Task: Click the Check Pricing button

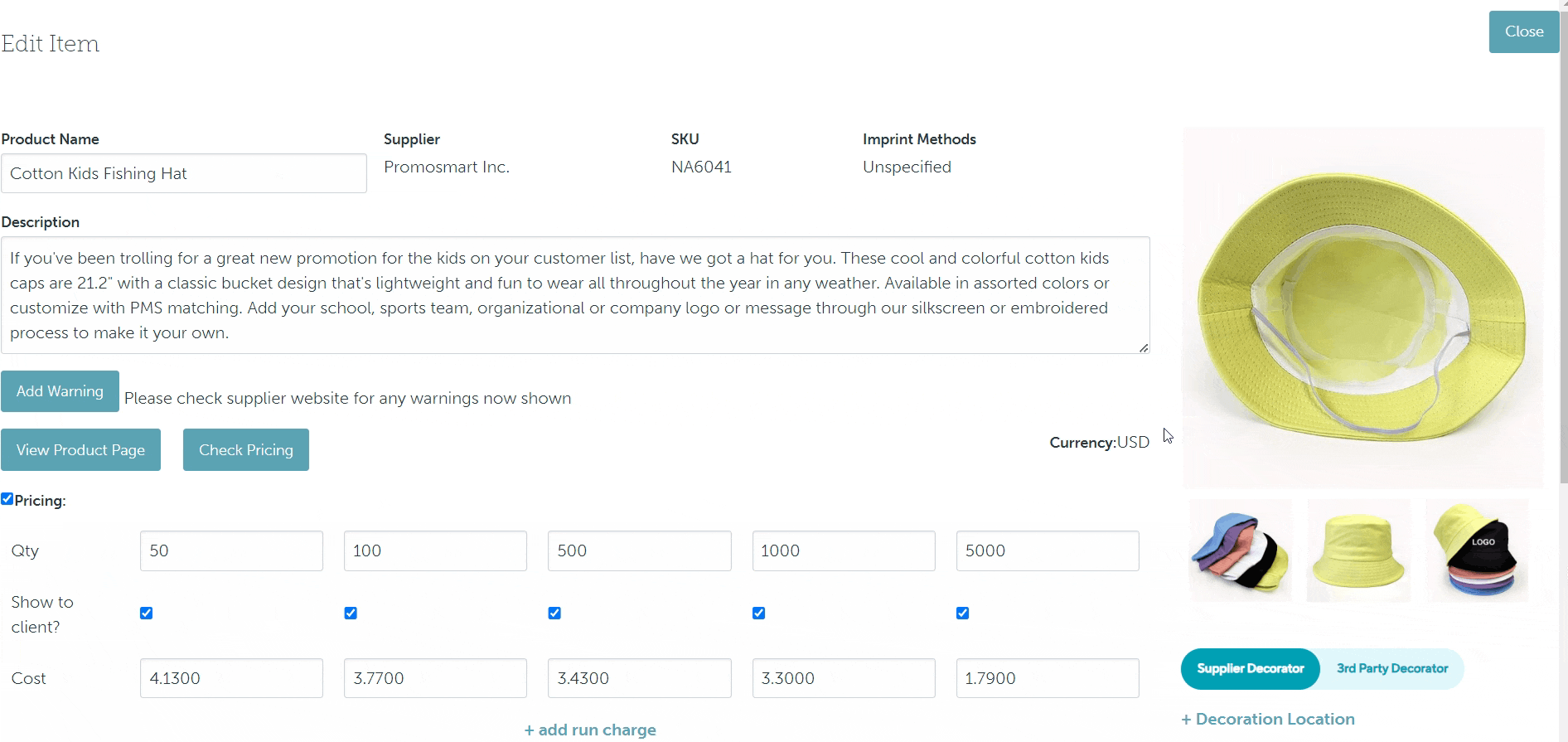Action: point(246,450)
